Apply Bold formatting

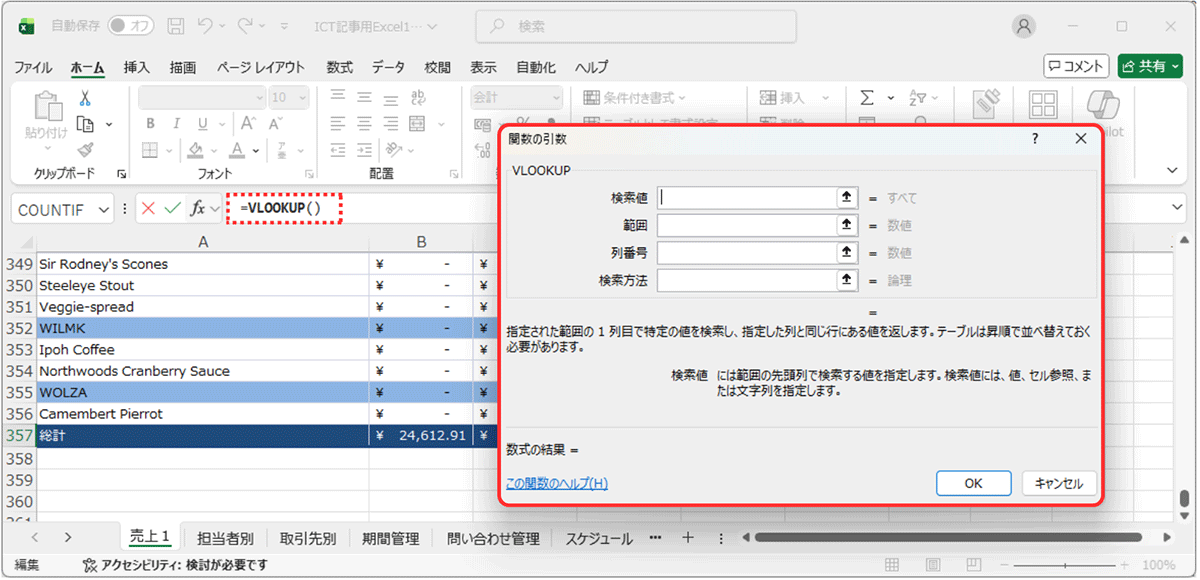[151, 123]
